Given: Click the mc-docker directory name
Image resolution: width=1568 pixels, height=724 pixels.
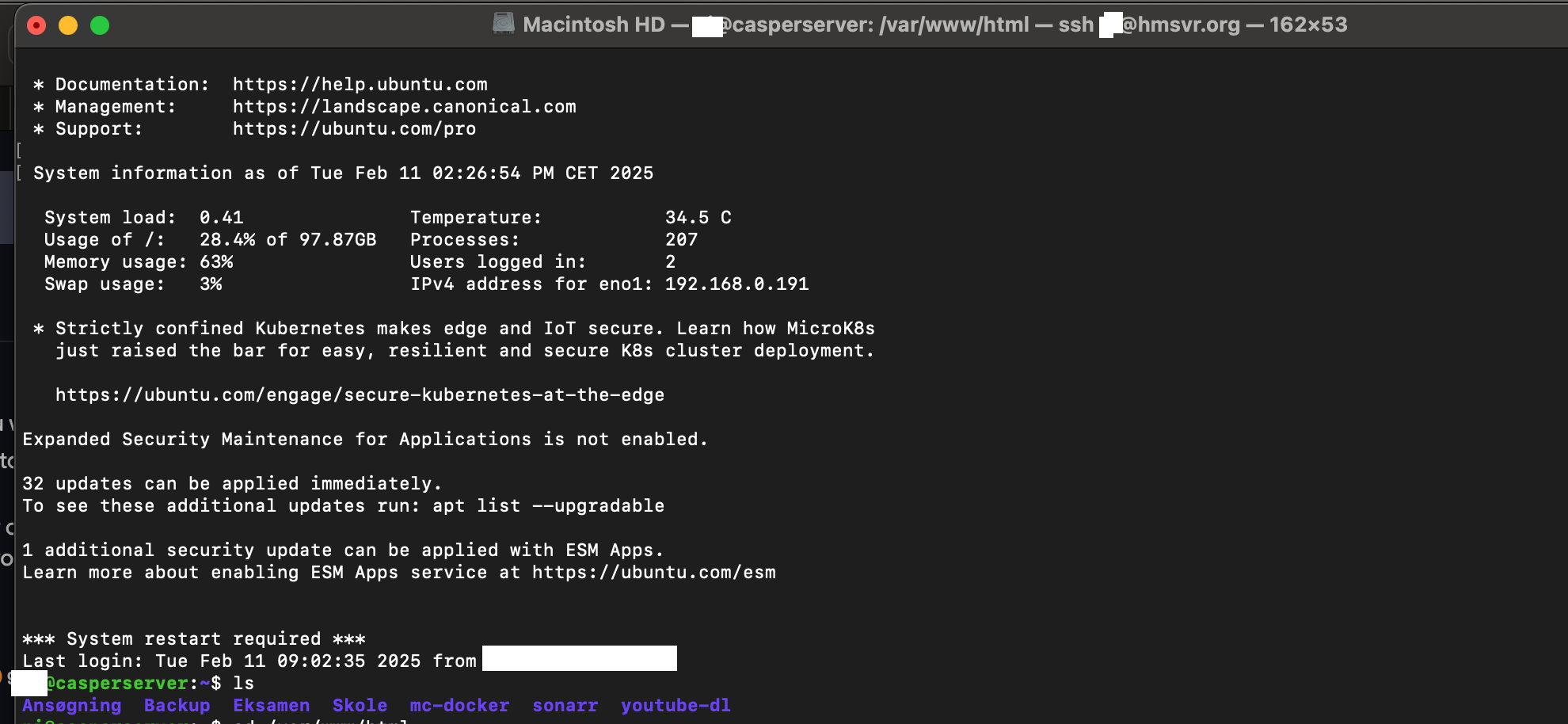Looking at the screenshot, I should pos(460,705).
